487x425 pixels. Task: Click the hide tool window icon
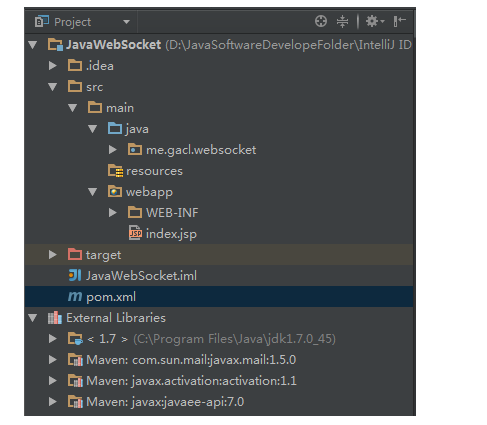coord(399,21)
